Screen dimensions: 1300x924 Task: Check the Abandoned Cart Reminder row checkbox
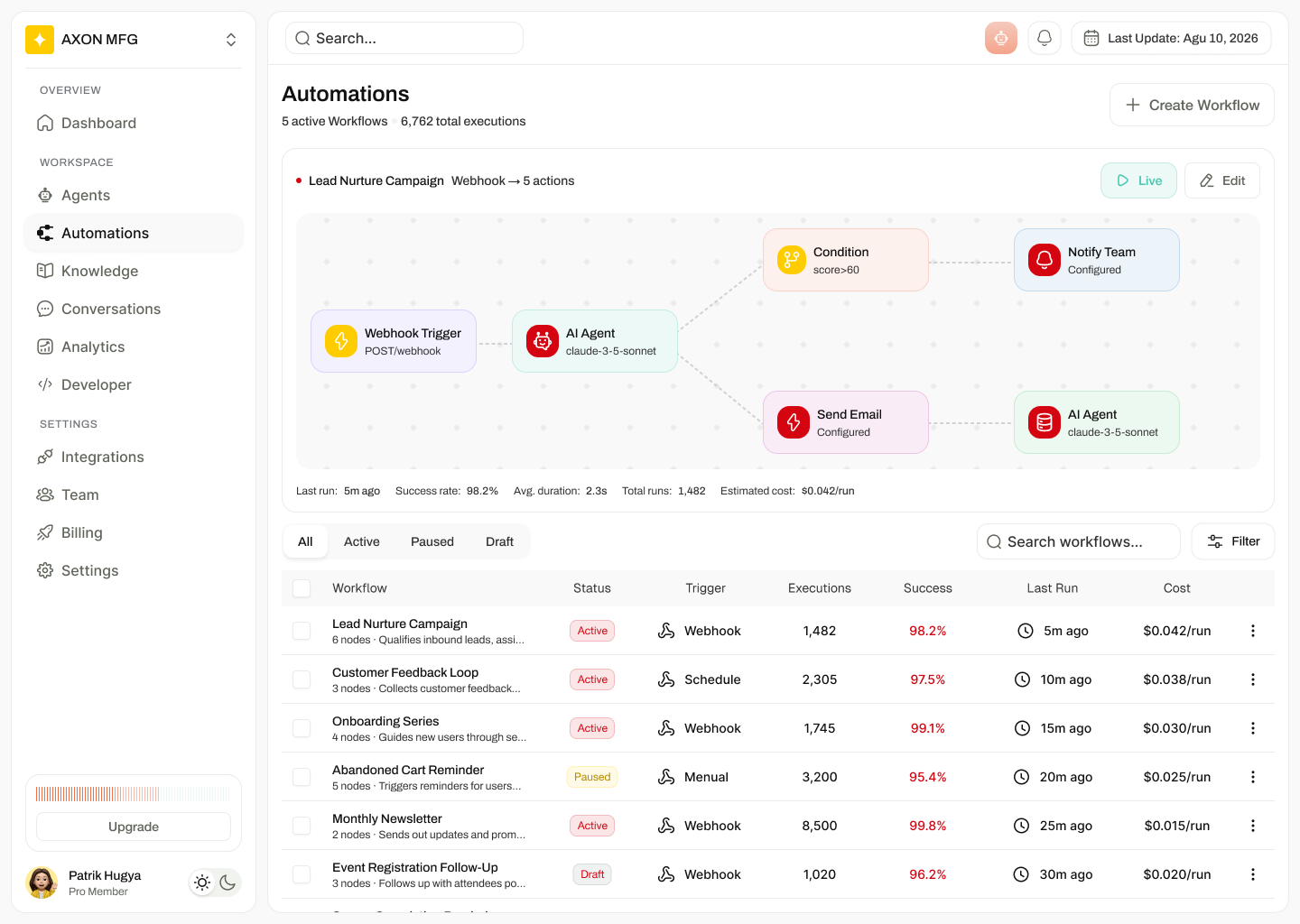click(302, 777)
